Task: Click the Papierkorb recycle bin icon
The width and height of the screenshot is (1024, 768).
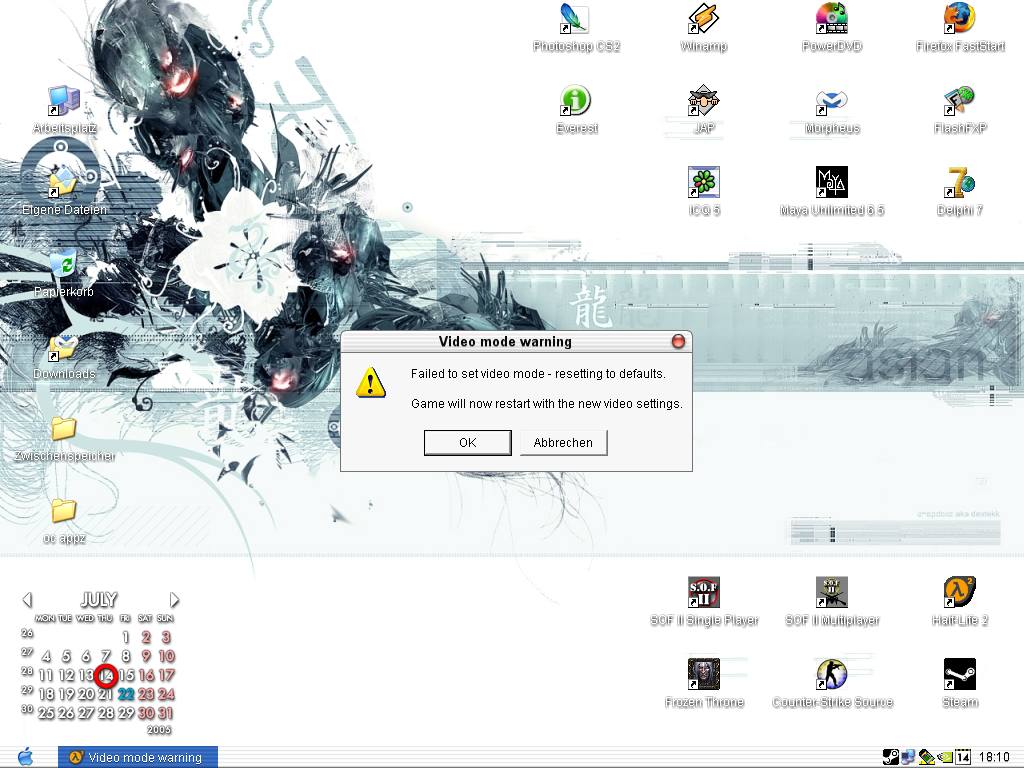Action: (x=63, y=264)
